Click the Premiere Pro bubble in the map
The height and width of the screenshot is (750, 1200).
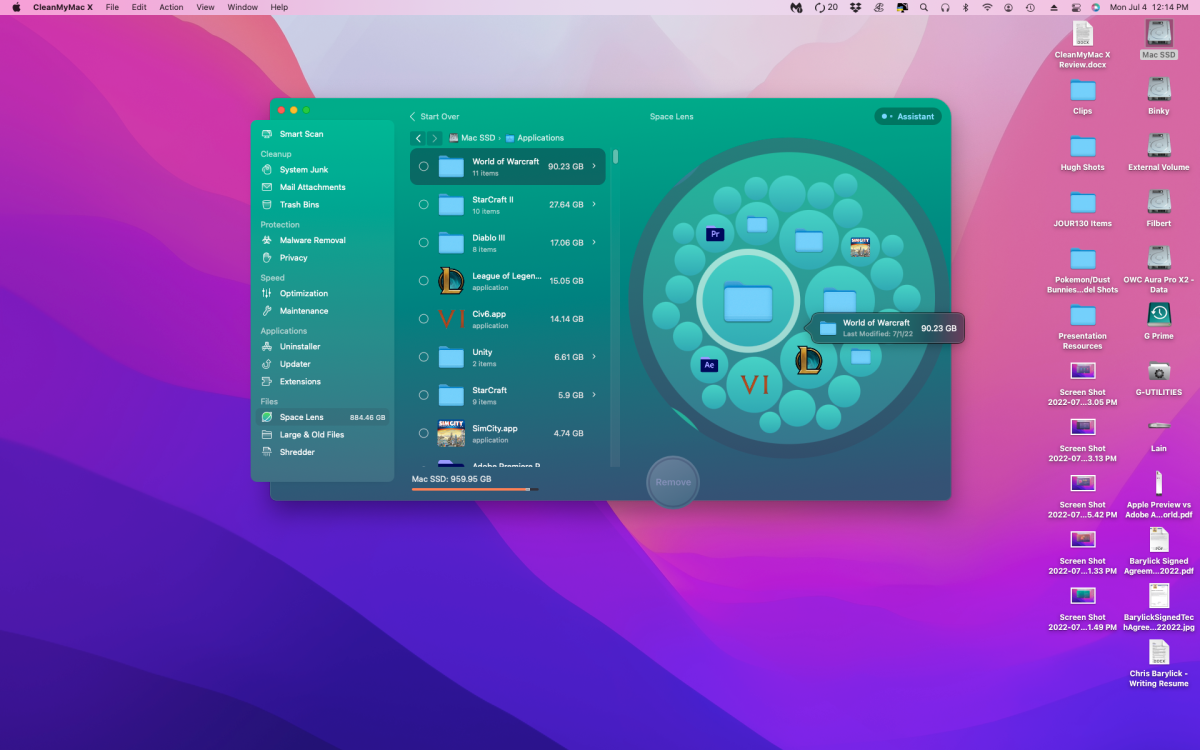715,234
